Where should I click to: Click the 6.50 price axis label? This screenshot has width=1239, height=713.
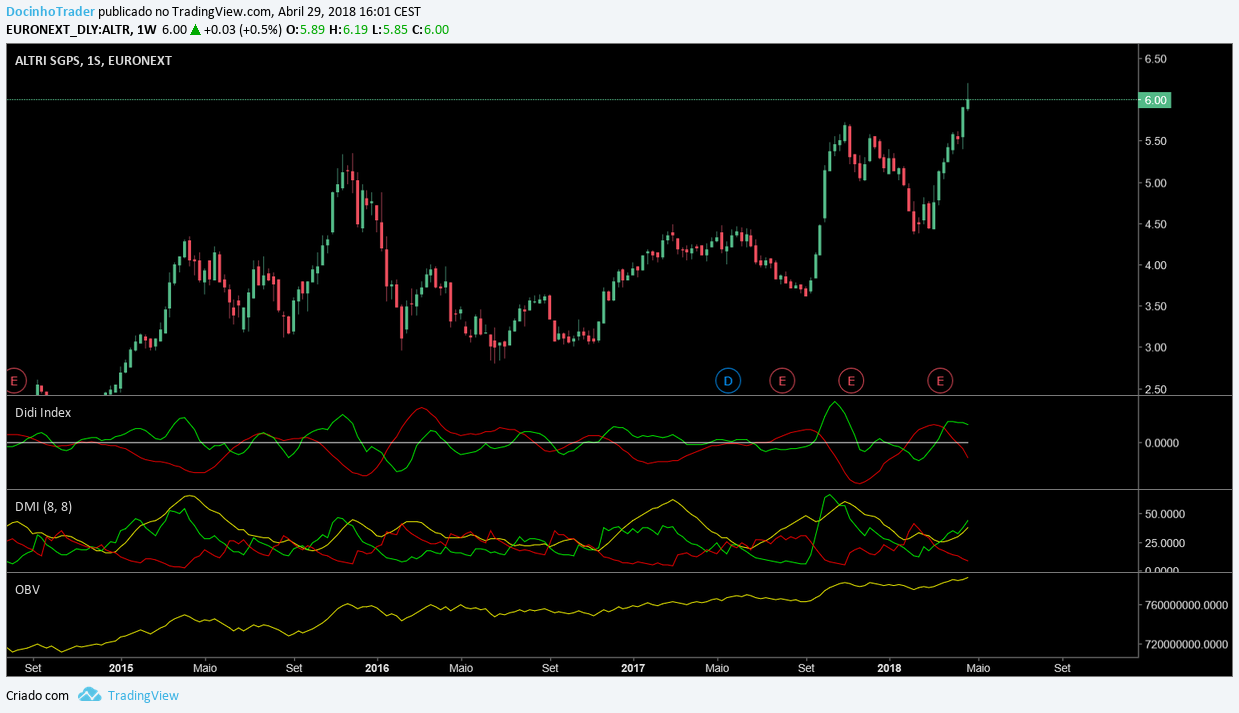(x=1156, y=59)
